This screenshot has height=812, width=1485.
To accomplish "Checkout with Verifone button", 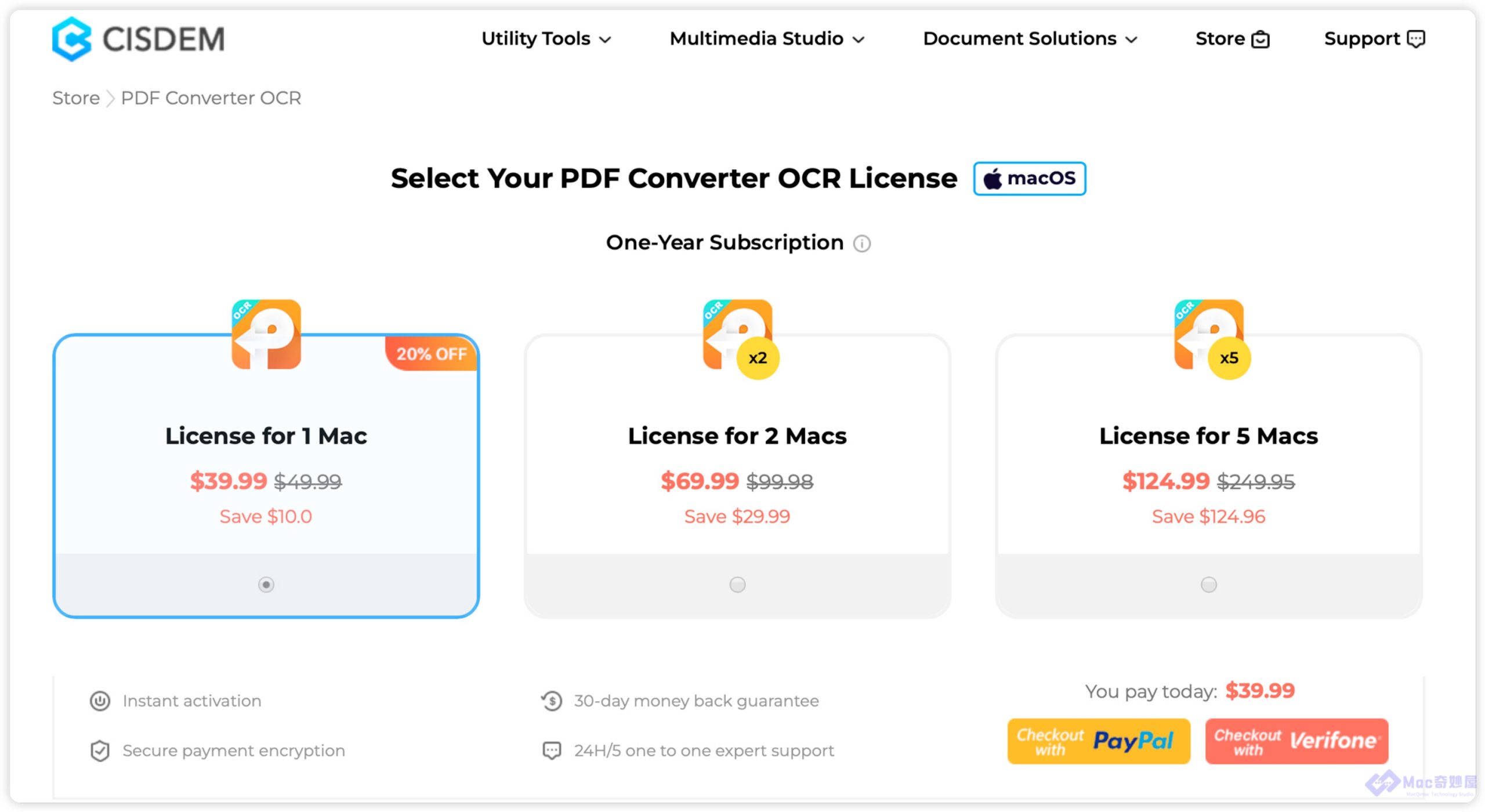I will 1296,741.
